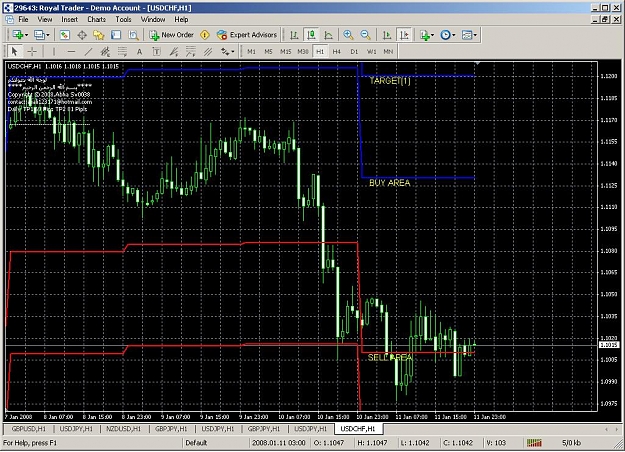Viewport: 625px width, 452px height.
Task: Select the equidistant channel tool marked E
Action: click(105, 51)
